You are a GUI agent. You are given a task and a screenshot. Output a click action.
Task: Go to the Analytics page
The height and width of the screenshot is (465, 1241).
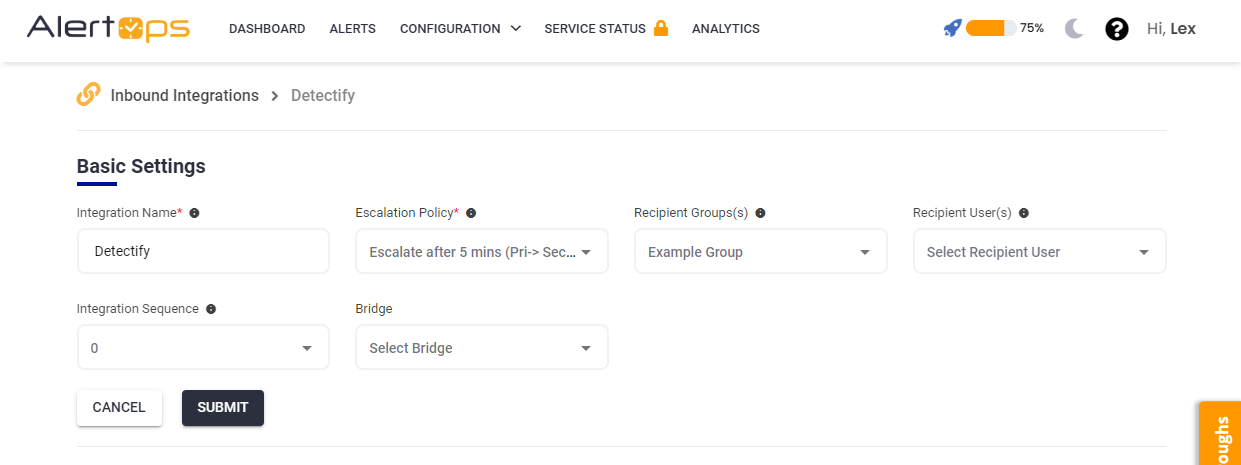tap(725, 29)
